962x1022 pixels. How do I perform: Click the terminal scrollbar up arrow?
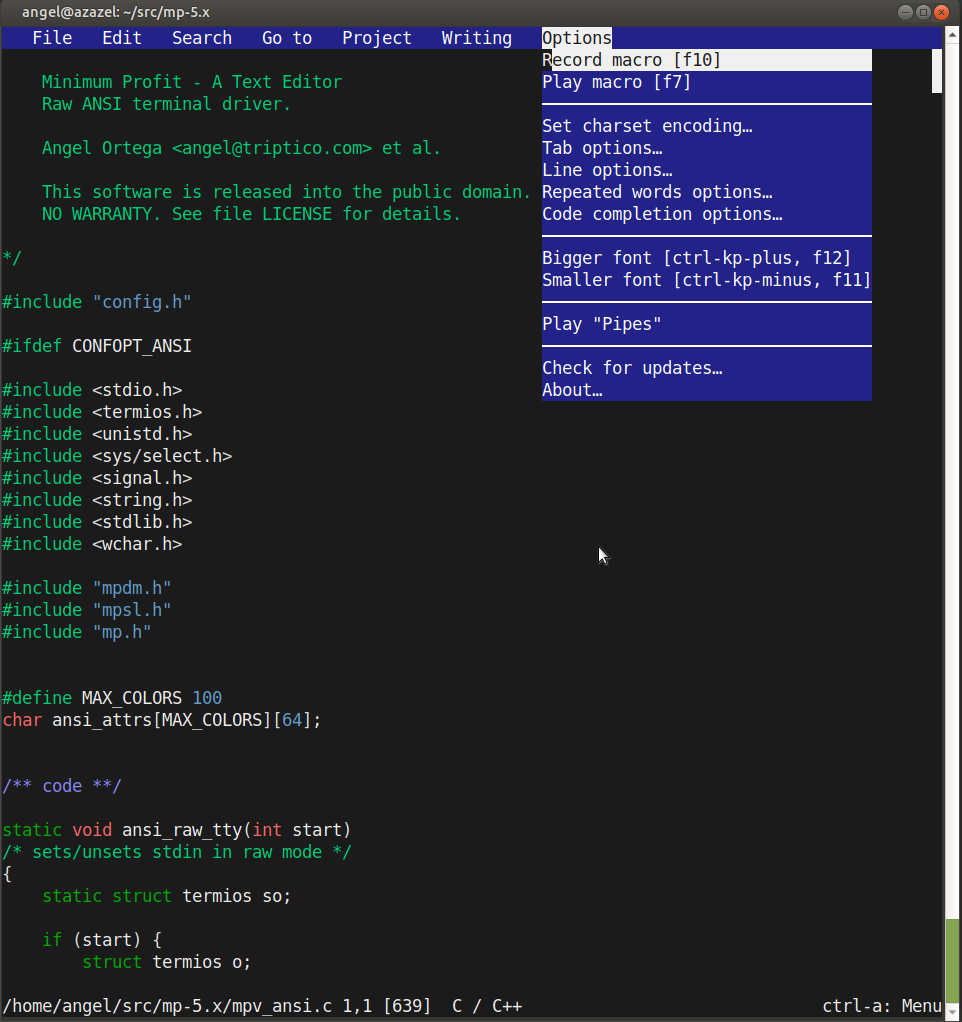953,34
